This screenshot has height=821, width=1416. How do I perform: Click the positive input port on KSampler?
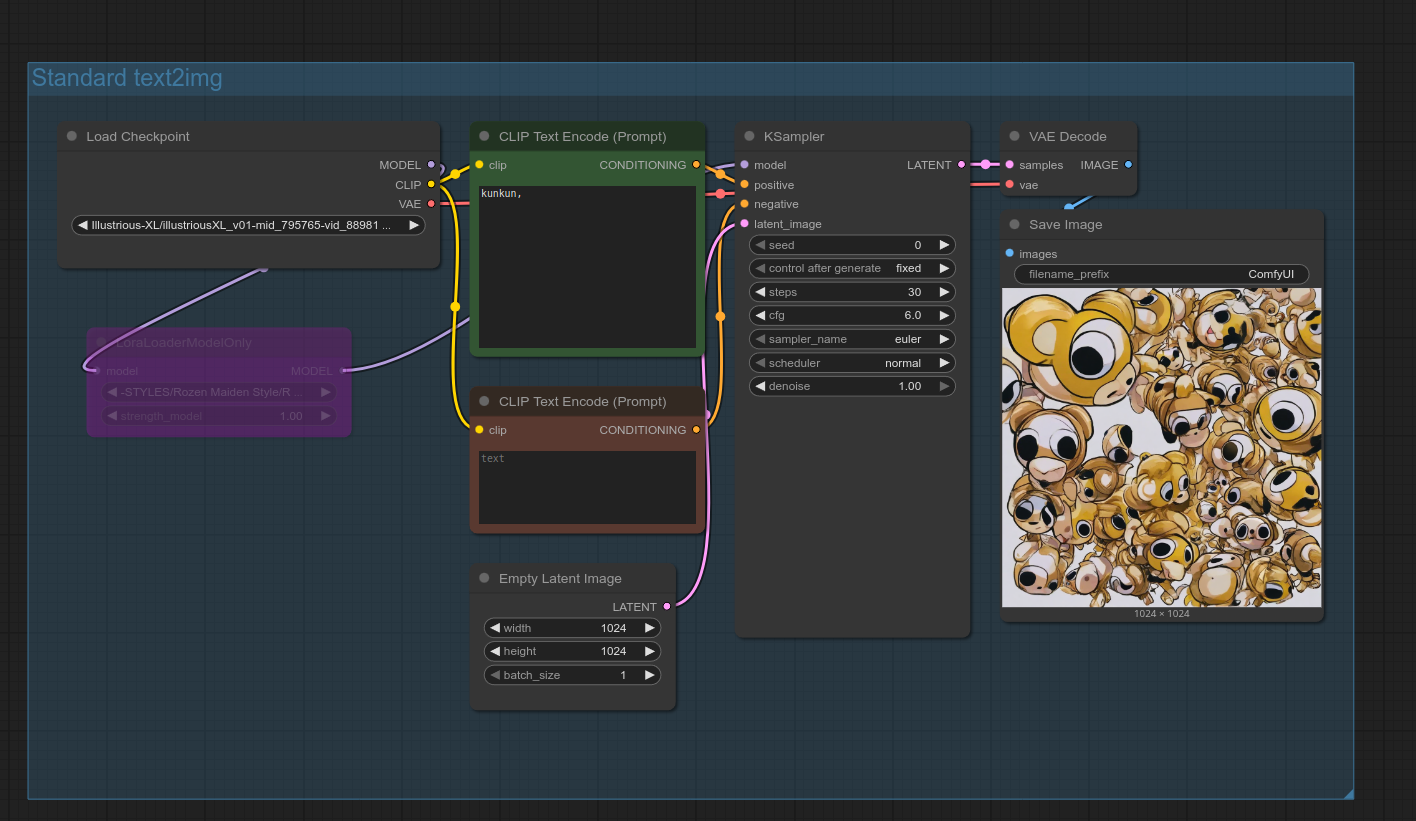tap(744, 185)
